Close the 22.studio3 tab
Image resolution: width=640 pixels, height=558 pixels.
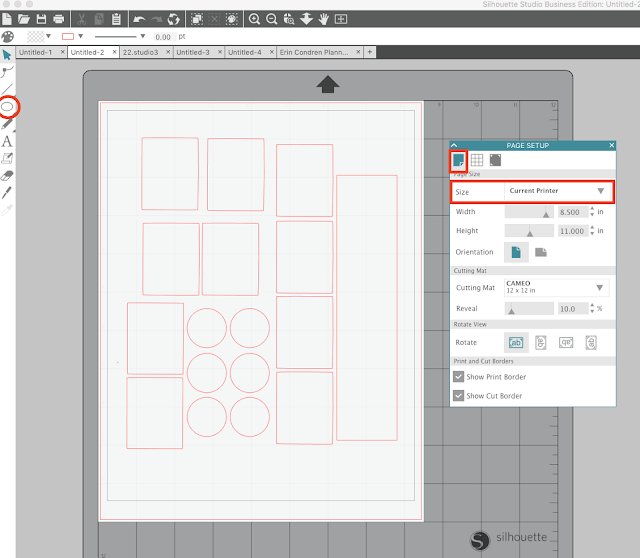pyautogui.click(x=168, y=52)
